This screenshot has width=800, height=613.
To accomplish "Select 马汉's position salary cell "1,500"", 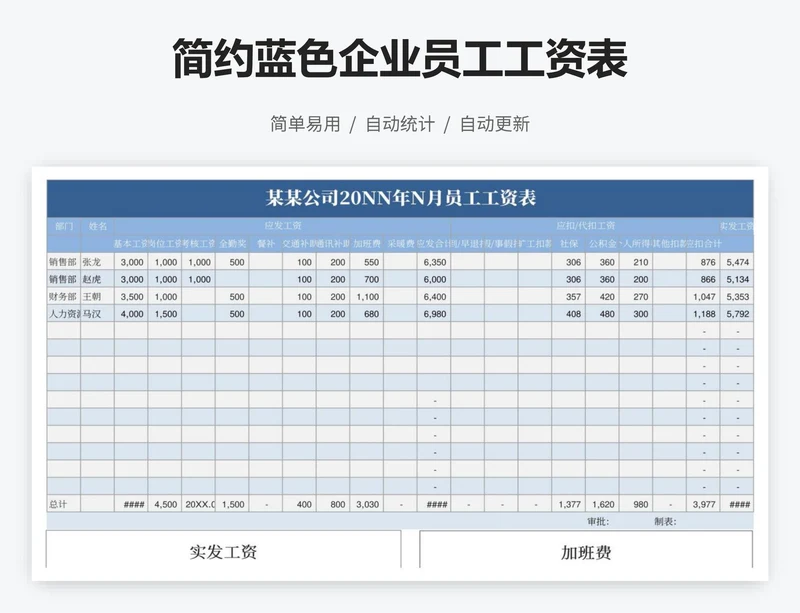I will [x=165, y=314].
